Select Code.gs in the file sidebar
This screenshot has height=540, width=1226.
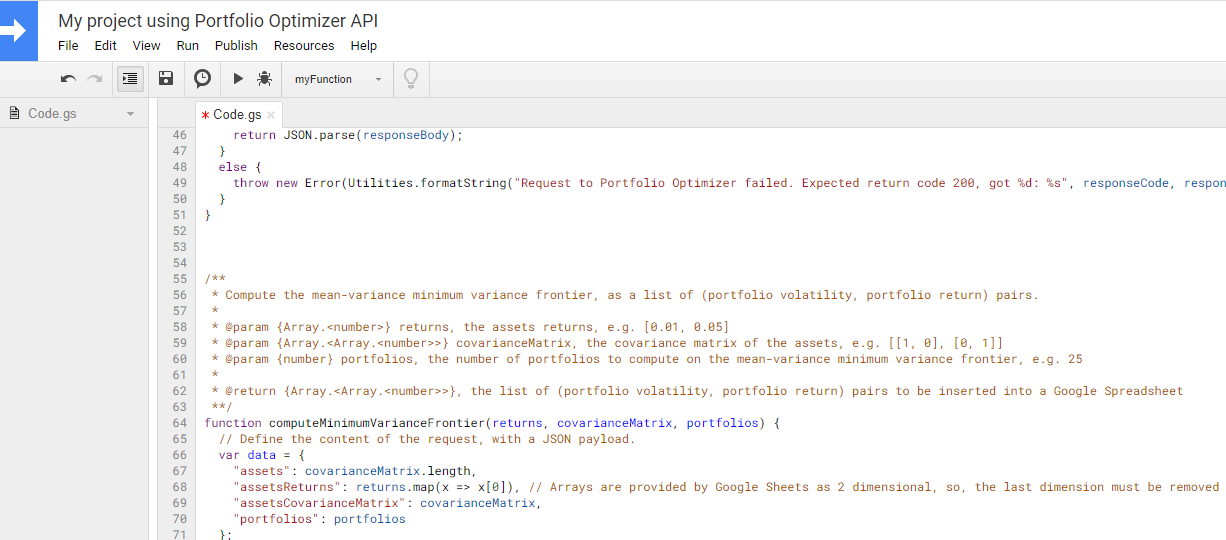coord(52,113)
